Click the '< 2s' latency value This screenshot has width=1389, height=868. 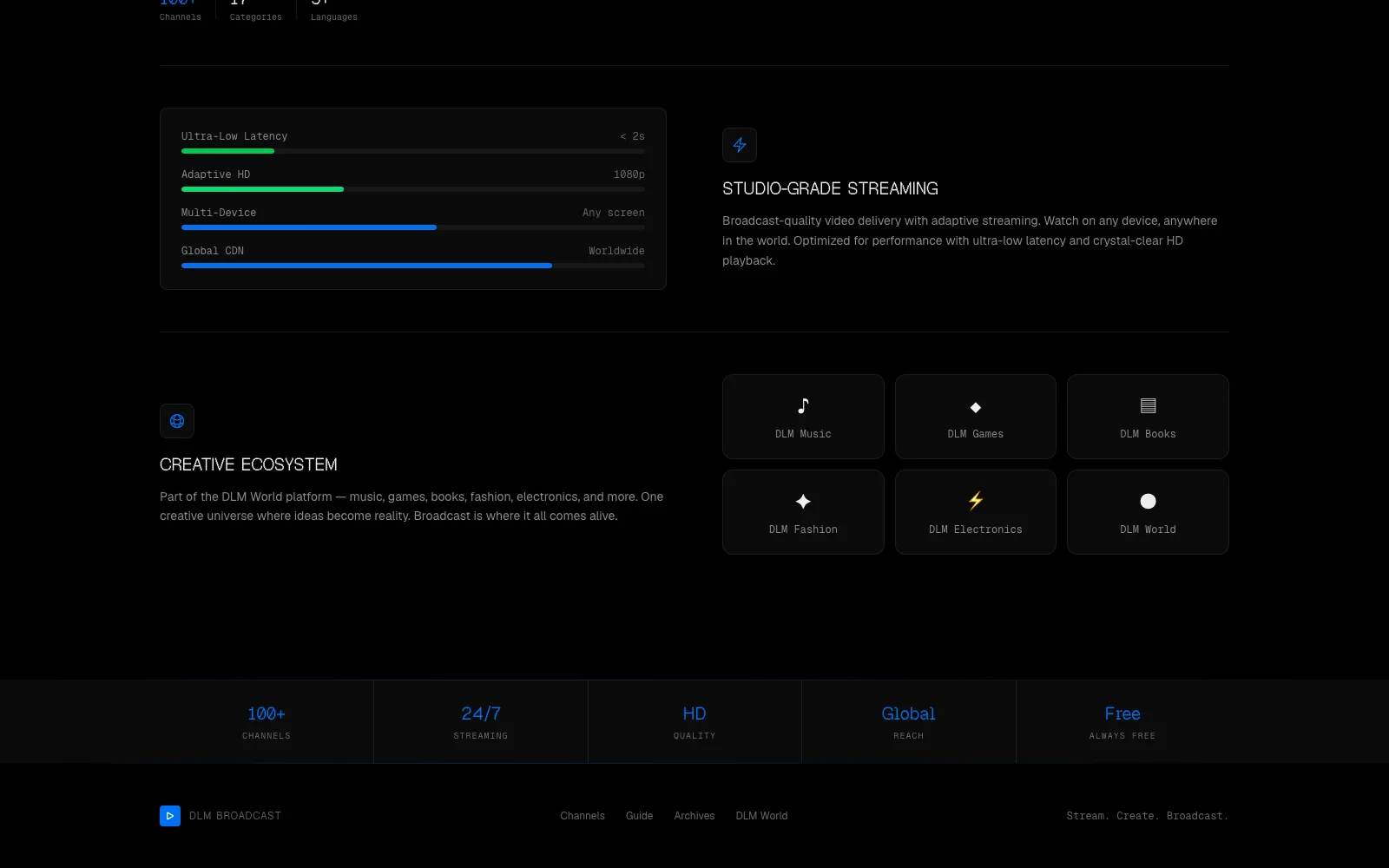click(x=632, y=136)
